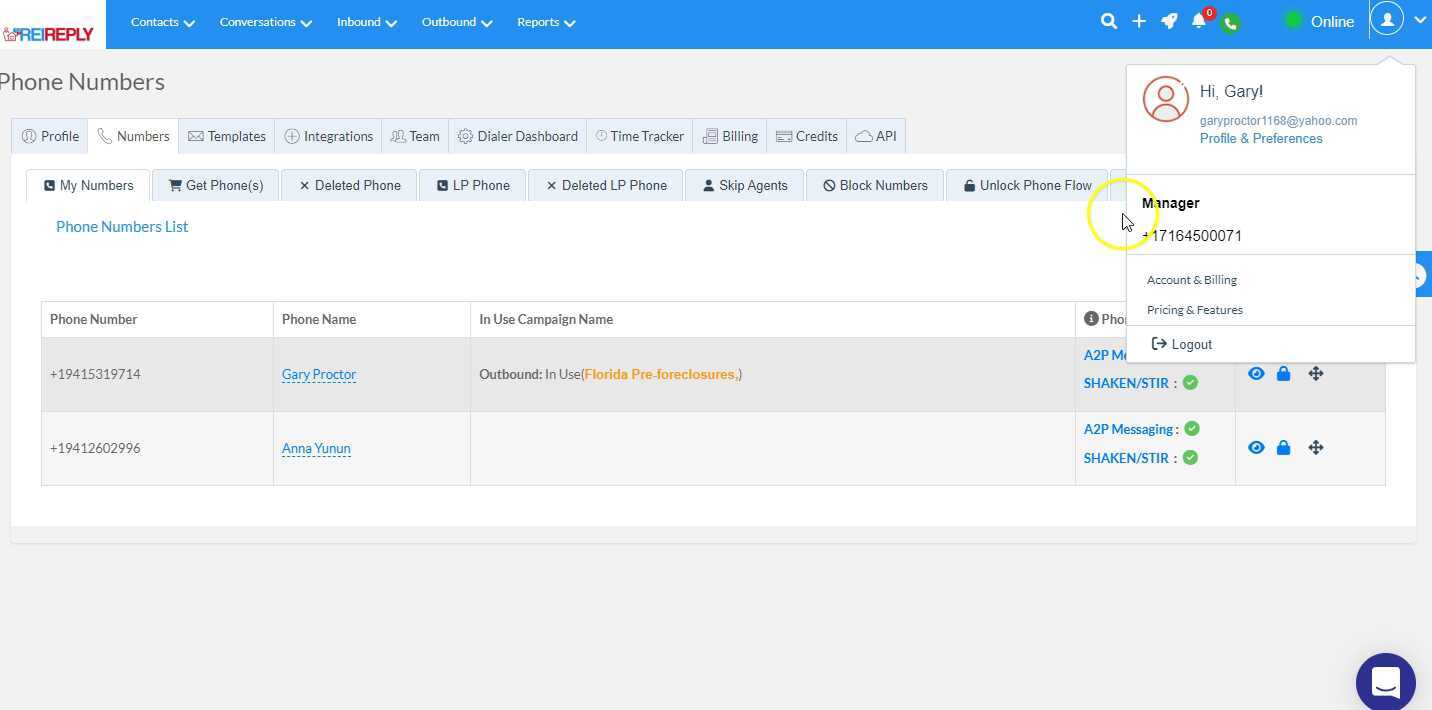Viewport: 1432px width, 710px height.
Task: Switch to the Billing tab
Action: click(730, 136)
